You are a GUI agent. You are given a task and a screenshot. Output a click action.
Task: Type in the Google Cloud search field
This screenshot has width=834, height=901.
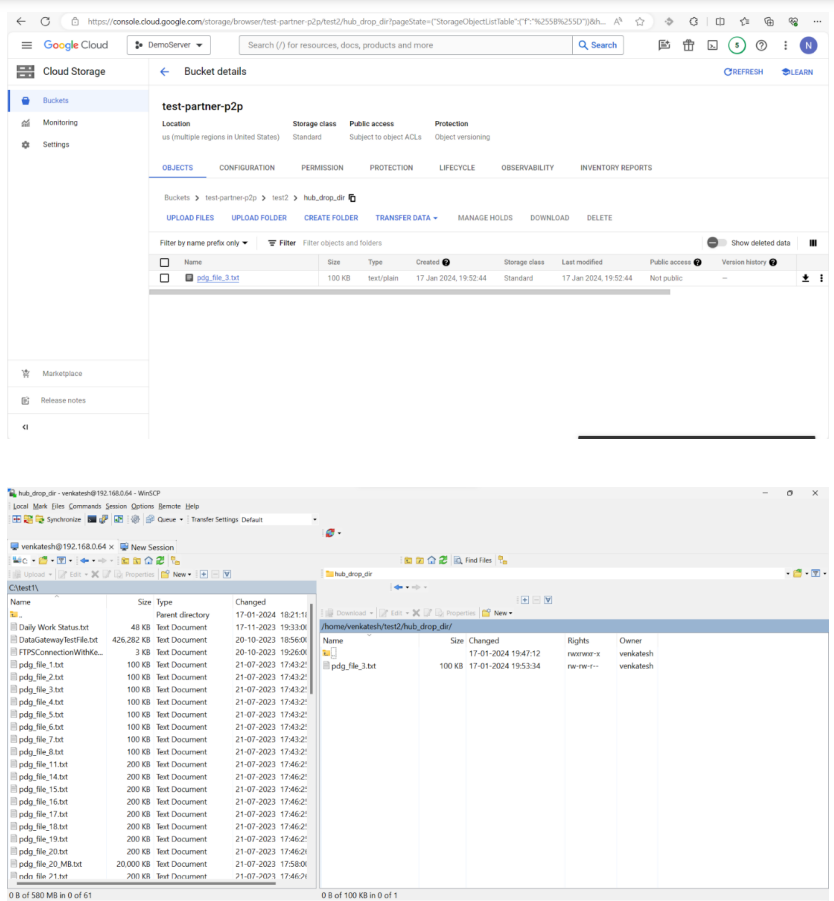pyautogui.click(x=405, y=45)
